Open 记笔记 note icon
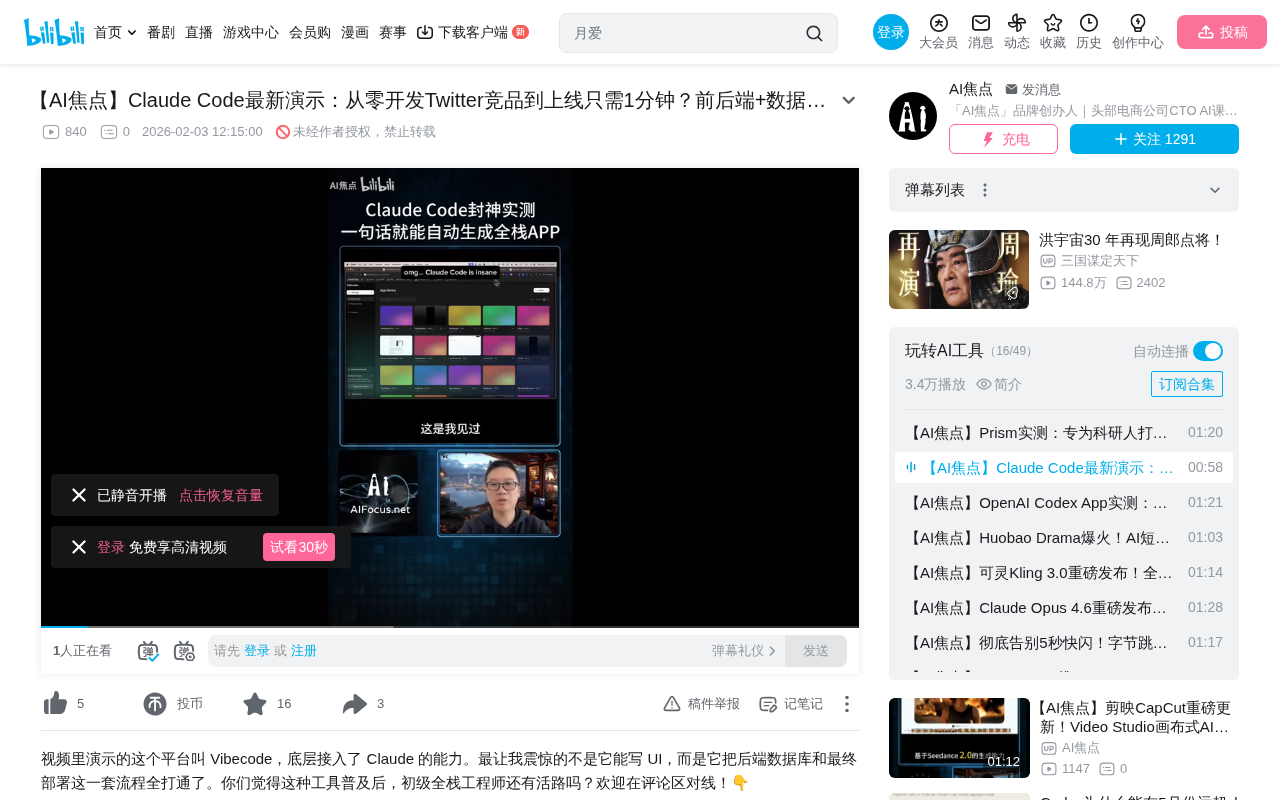 tap(768, 704)
